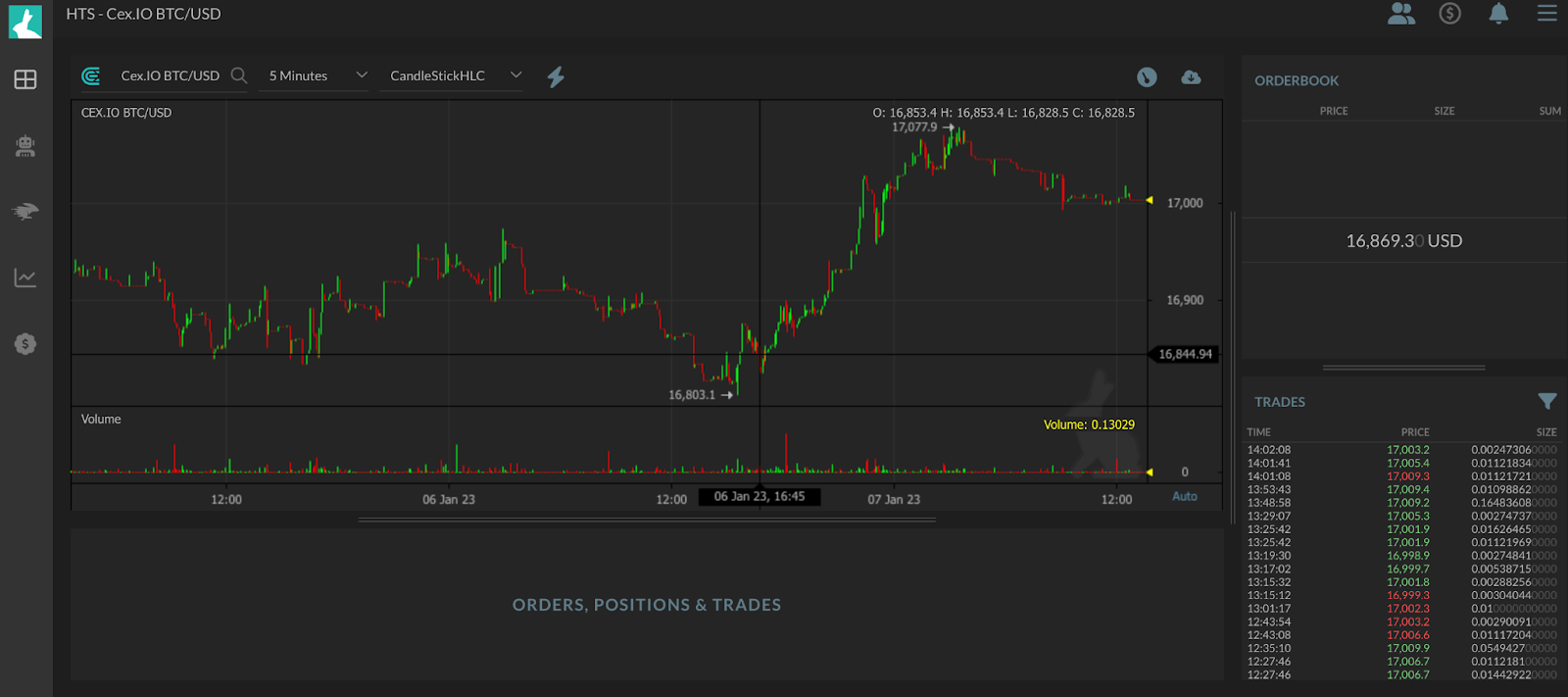The height and width of the screenshot is (697, 1568).
Task: Click the 16,803.1 low price label
Action: tap(692, 395)
